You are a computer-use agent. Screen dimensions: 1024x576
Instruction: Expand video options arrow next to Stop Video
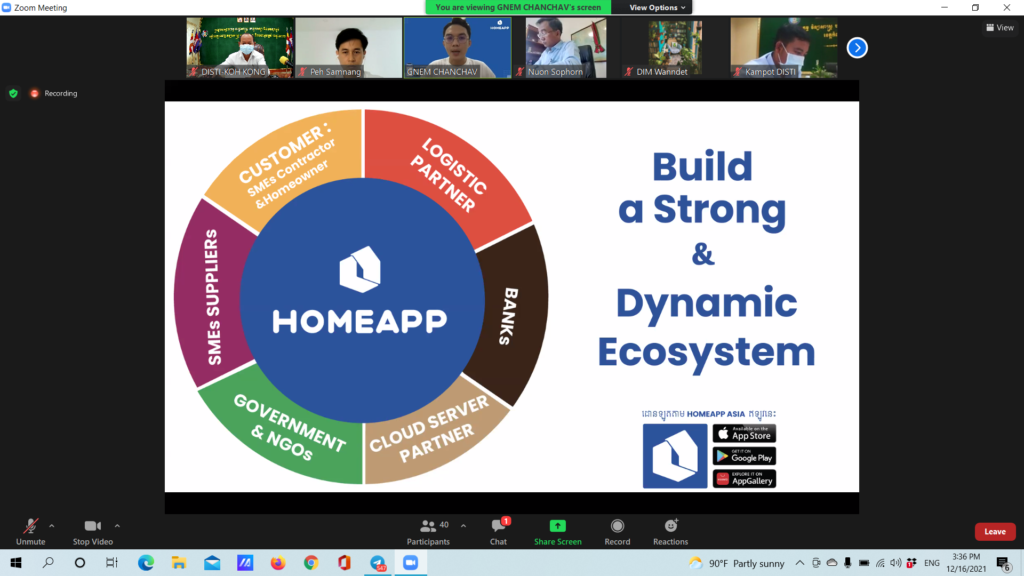click(x=117, y=525)
